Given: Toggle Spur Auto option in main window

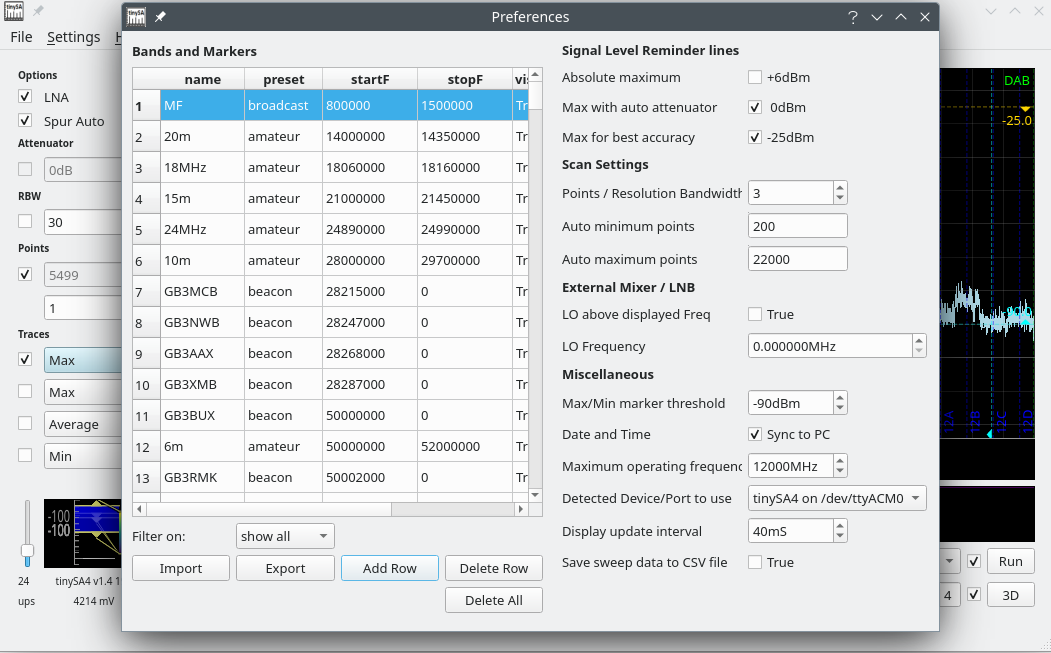Looking at the screenshot, I should click(x=25, y=121).
